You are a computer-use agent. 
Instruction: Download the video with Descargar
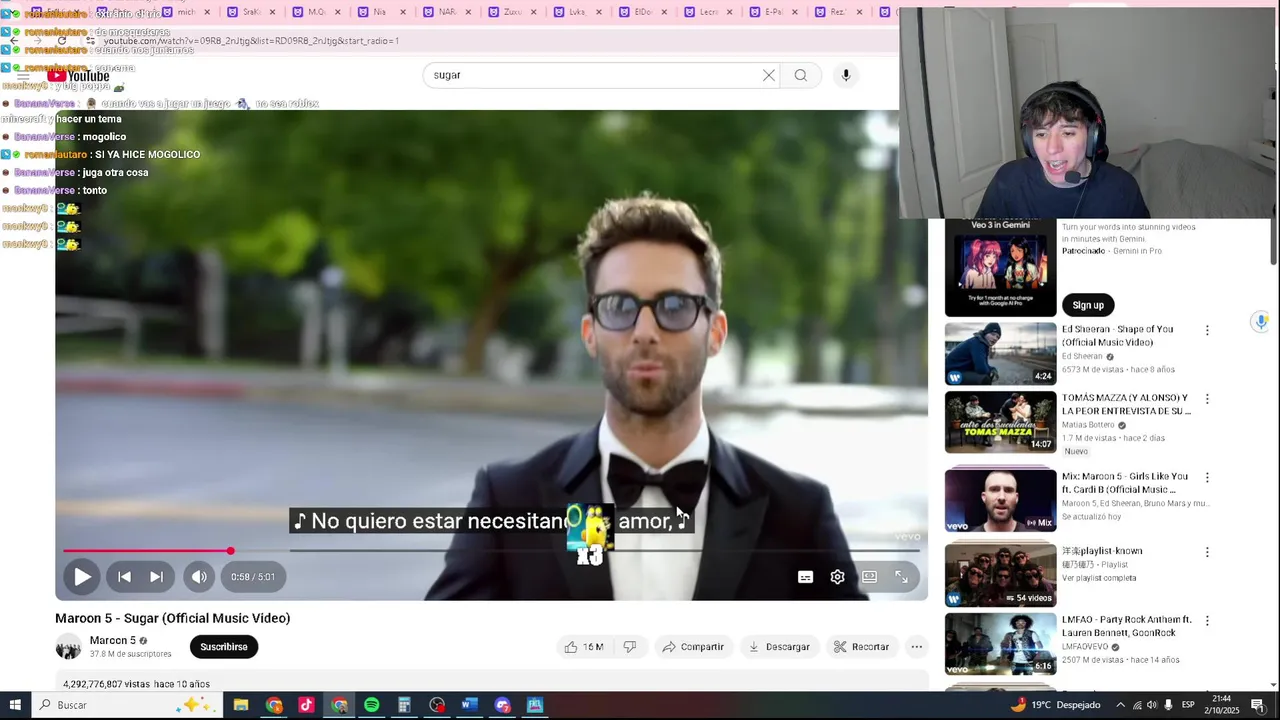(x=779, y=647)
